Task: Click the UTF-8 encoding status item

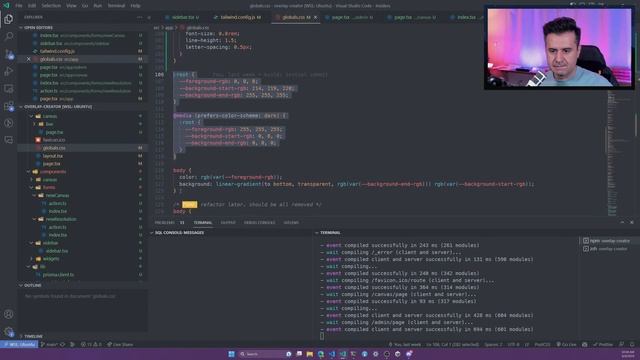Action: click(513, 344)
